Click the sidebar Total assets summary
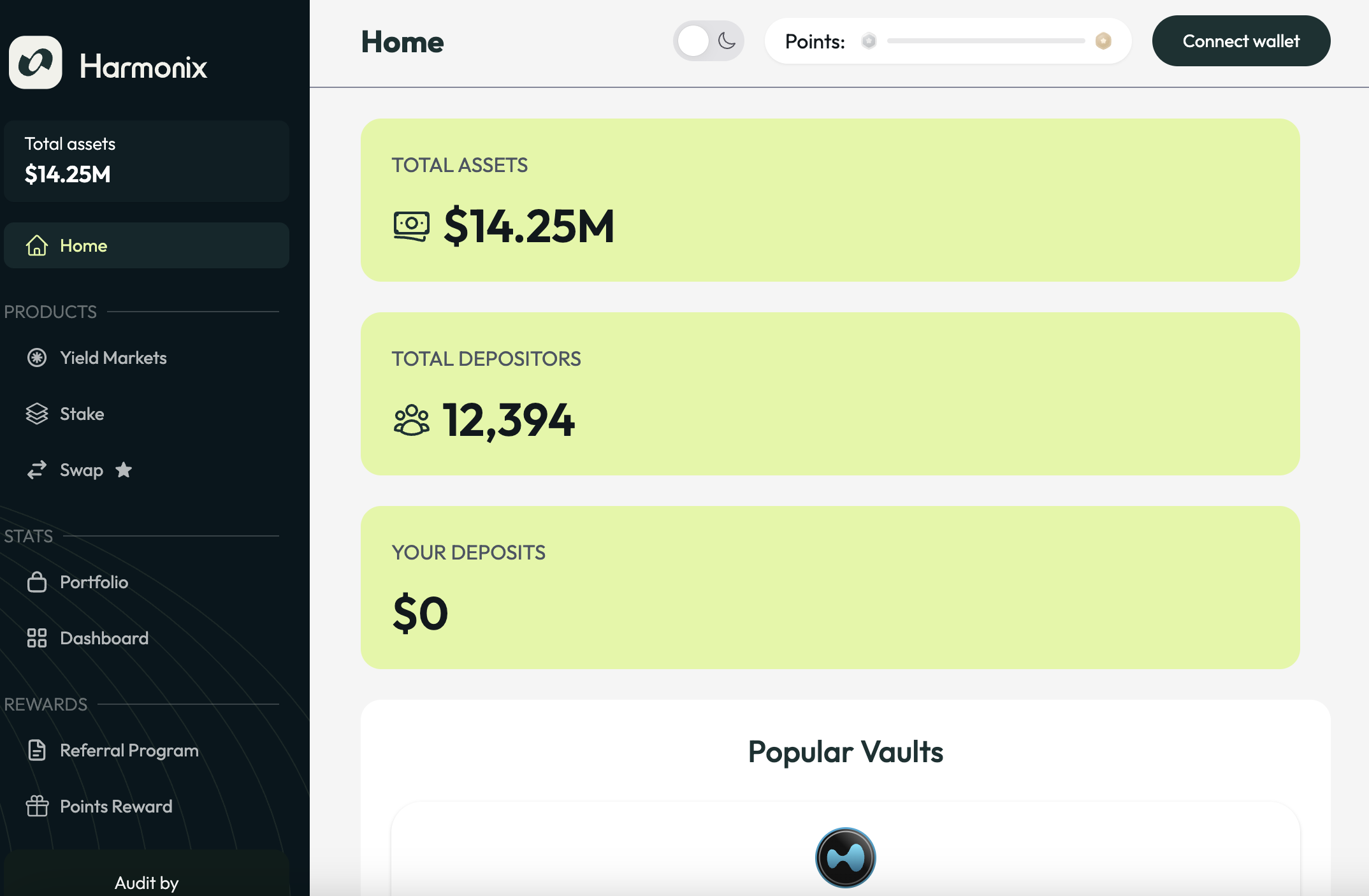Viewport: 1369px width, 896px height. click(147, 161)
